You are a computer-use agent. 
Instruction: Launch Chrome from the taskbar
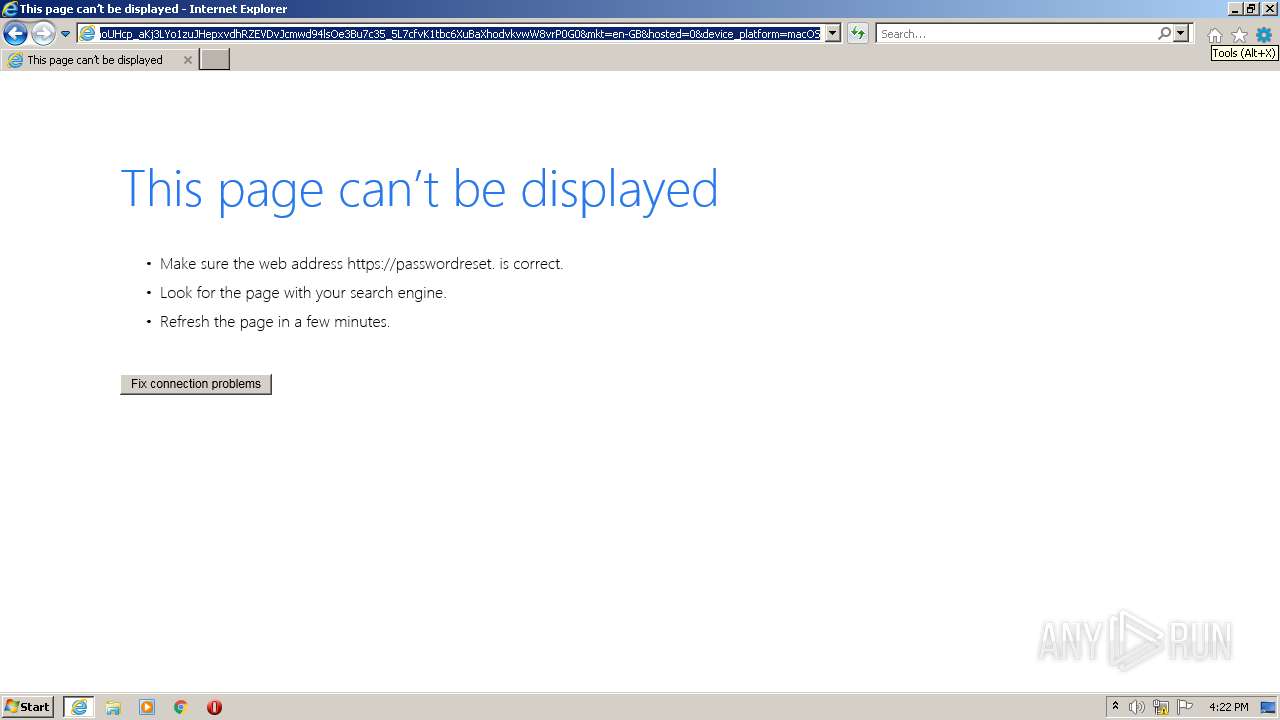coord(181,707)
